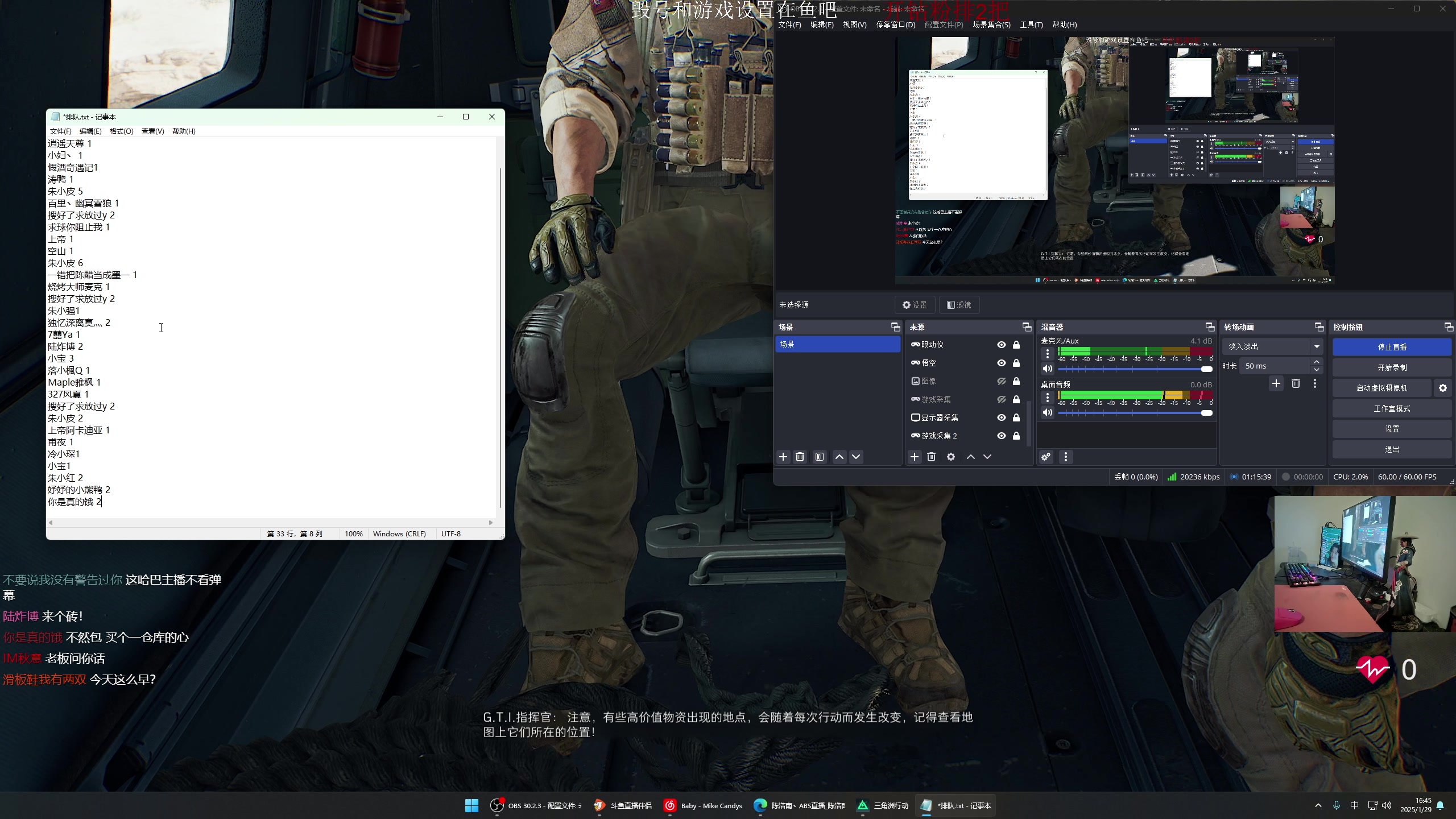Show hidden system tray icons chevron

tap(1318, 805)
